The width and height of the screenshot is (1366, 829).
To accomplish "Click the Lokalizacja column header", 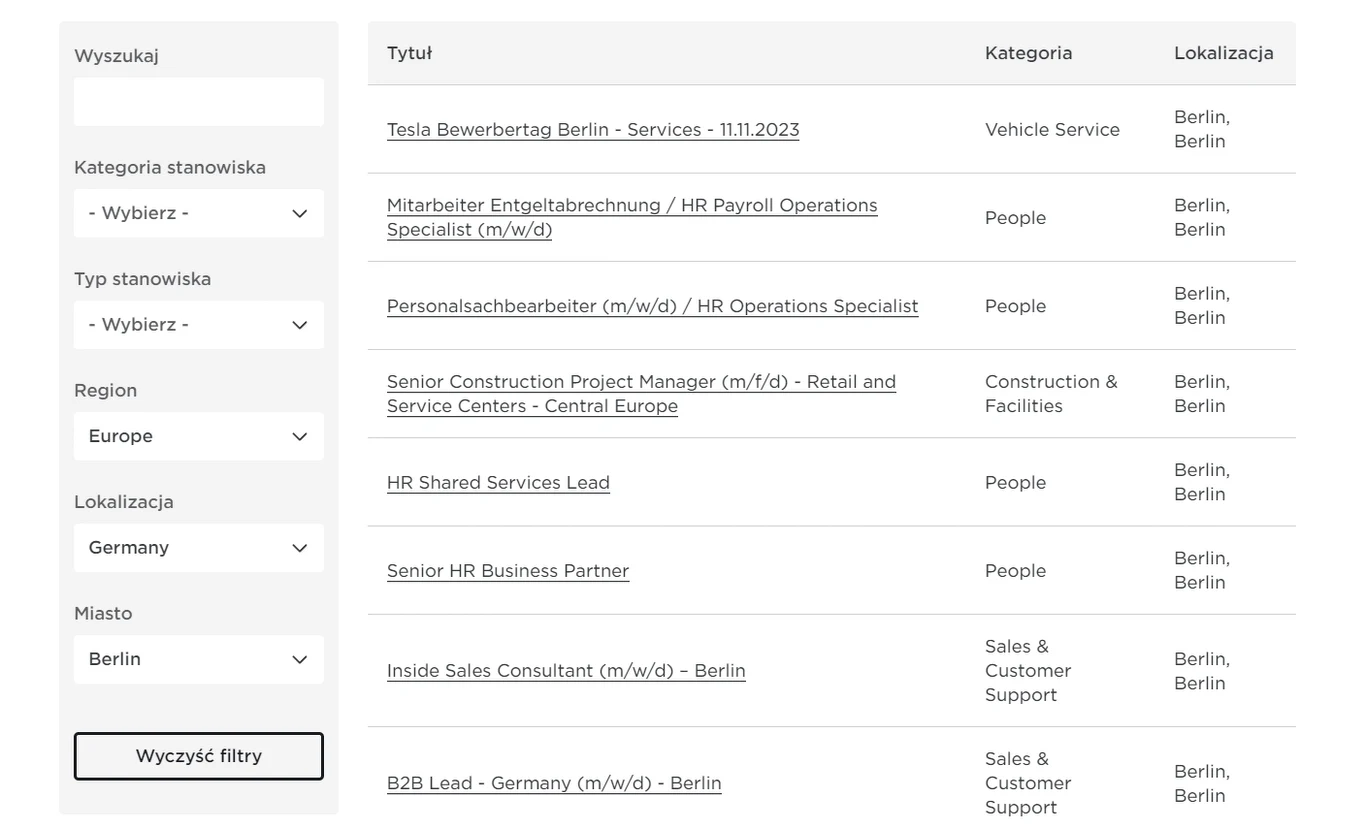I will click(1223, 53).
